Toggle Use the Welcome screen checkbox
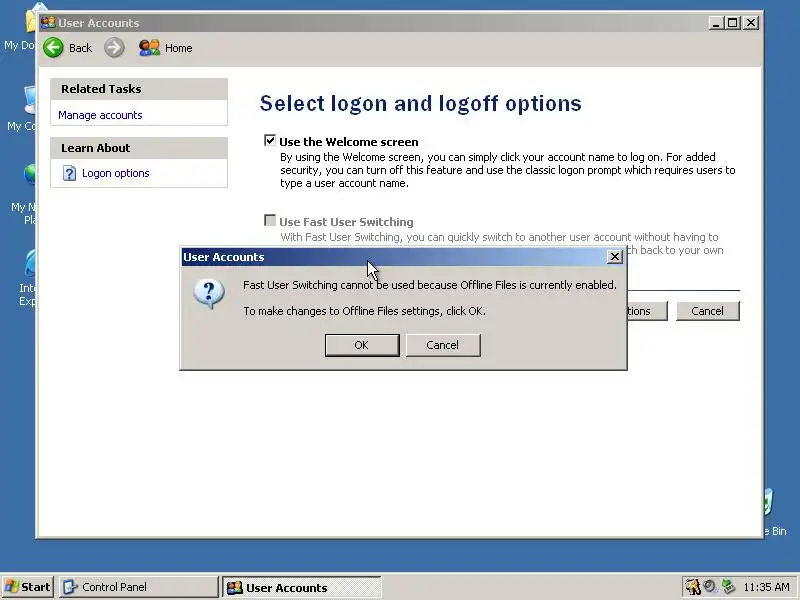This screenshot has height=600, width=800. click(x=269, y=140)
